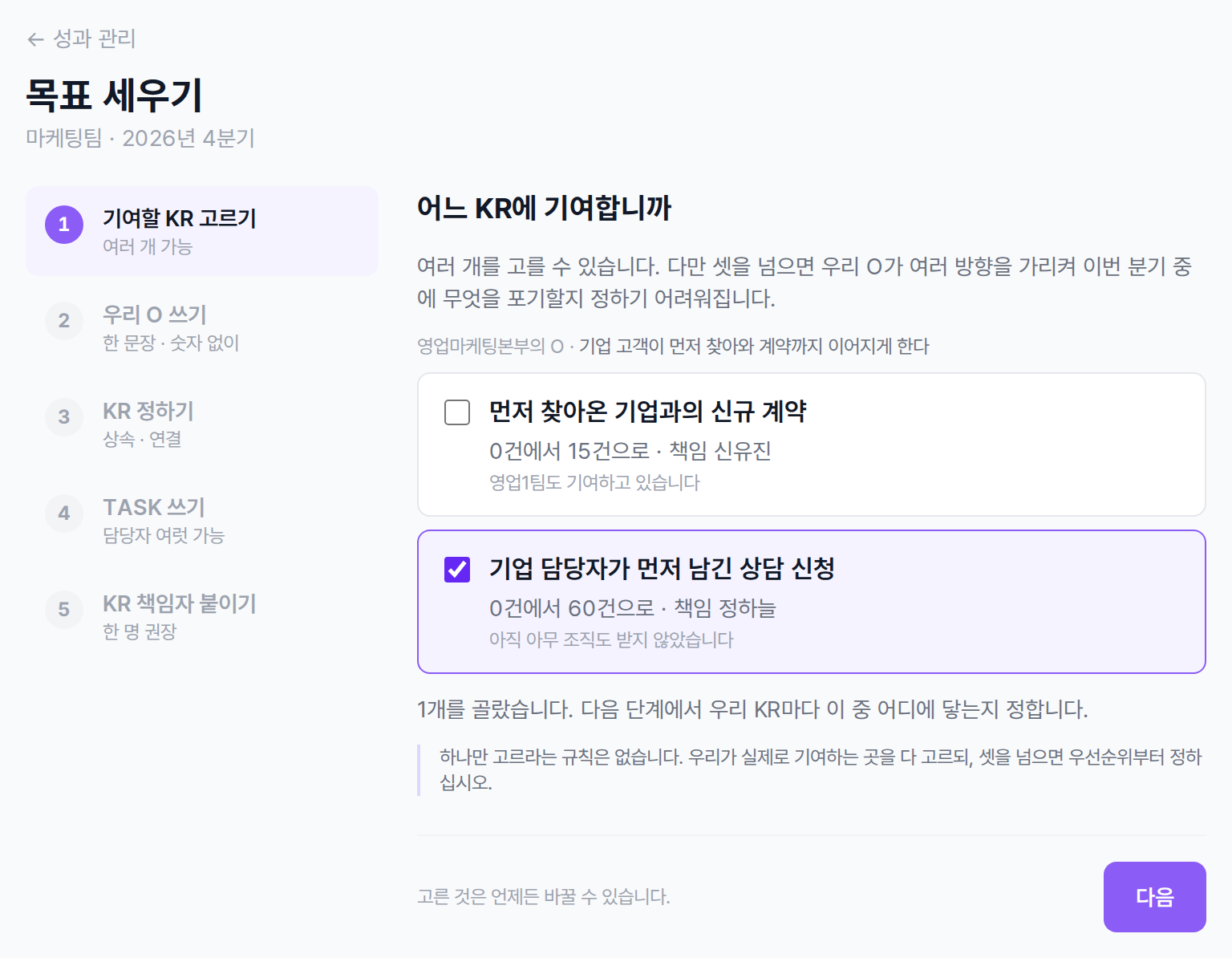This screenshot has width=1232, height=958.
Task: Click the back arrow icon beside 성과 관리
Action: (35, 39)
